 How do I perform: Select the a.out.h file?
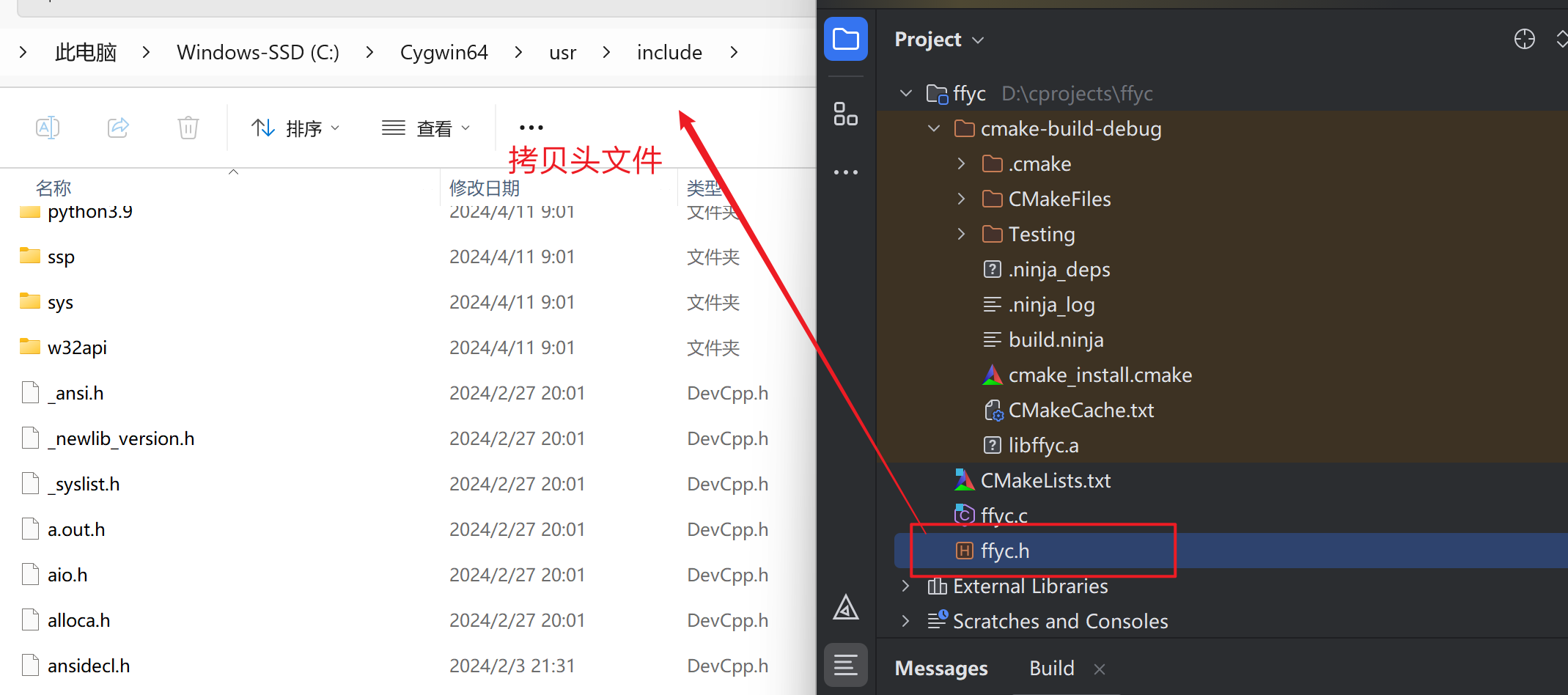408,529
